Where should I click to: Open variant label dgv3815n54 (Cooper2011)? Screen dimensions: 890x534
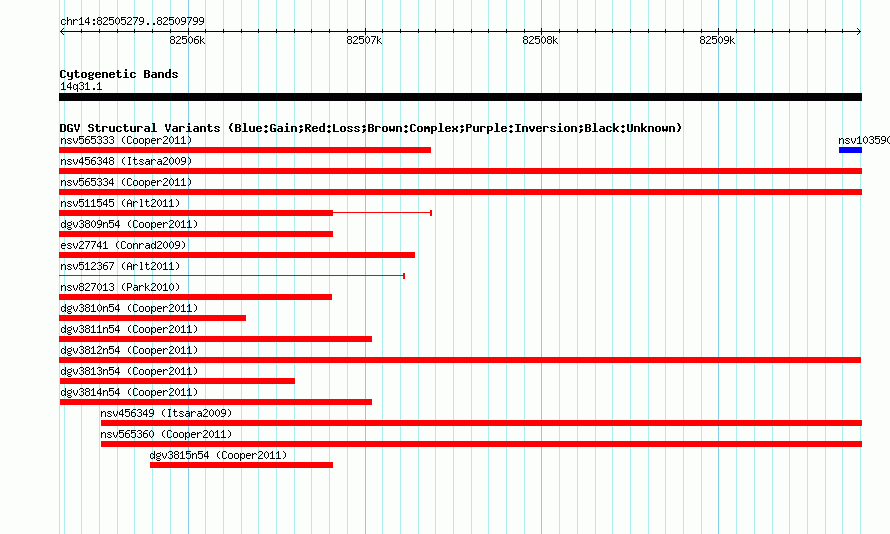(x=219, y=455)
